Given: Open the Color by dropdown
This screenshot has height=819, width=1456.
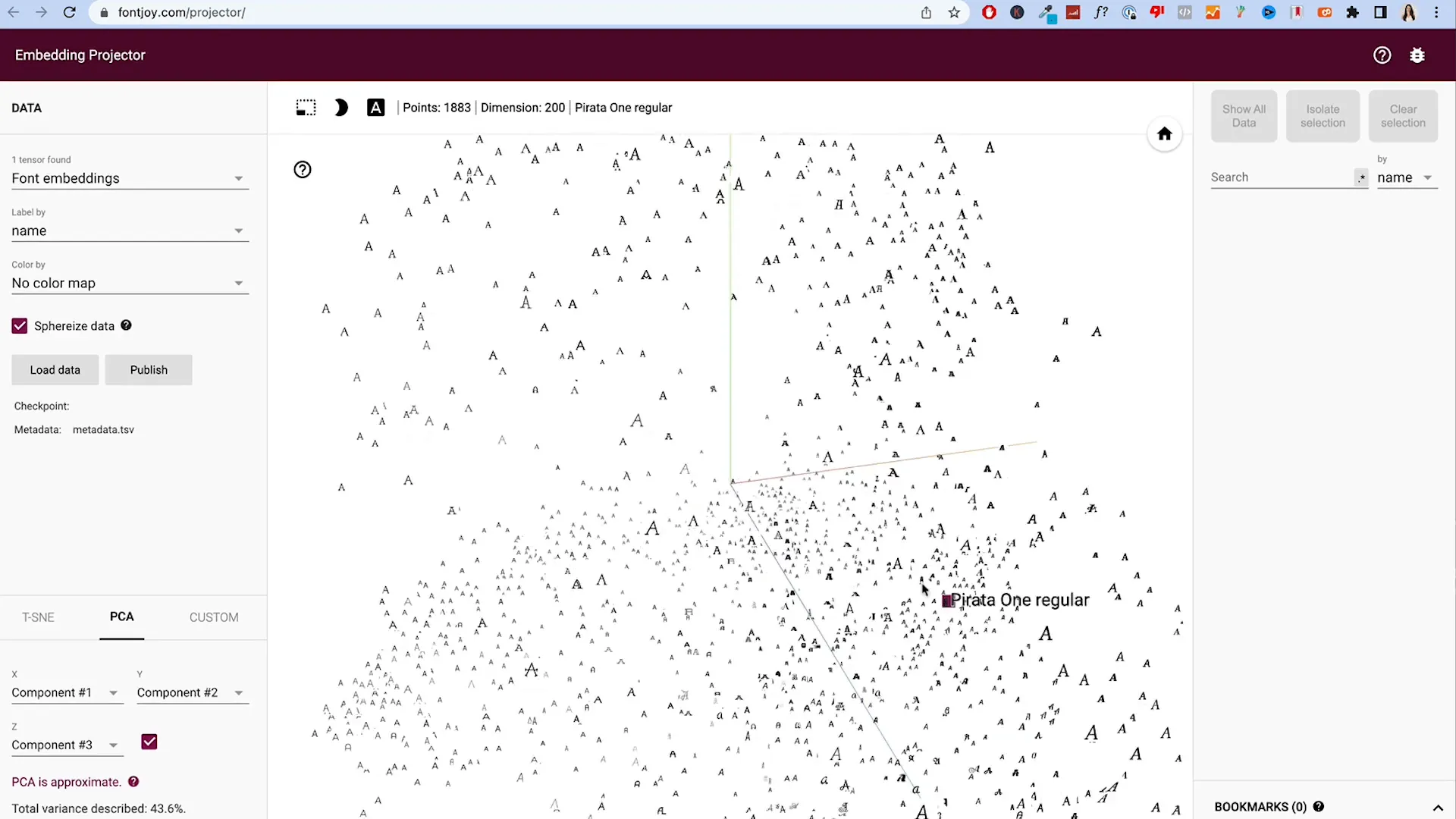Looking at the screenshot, I should pos(130,283).
